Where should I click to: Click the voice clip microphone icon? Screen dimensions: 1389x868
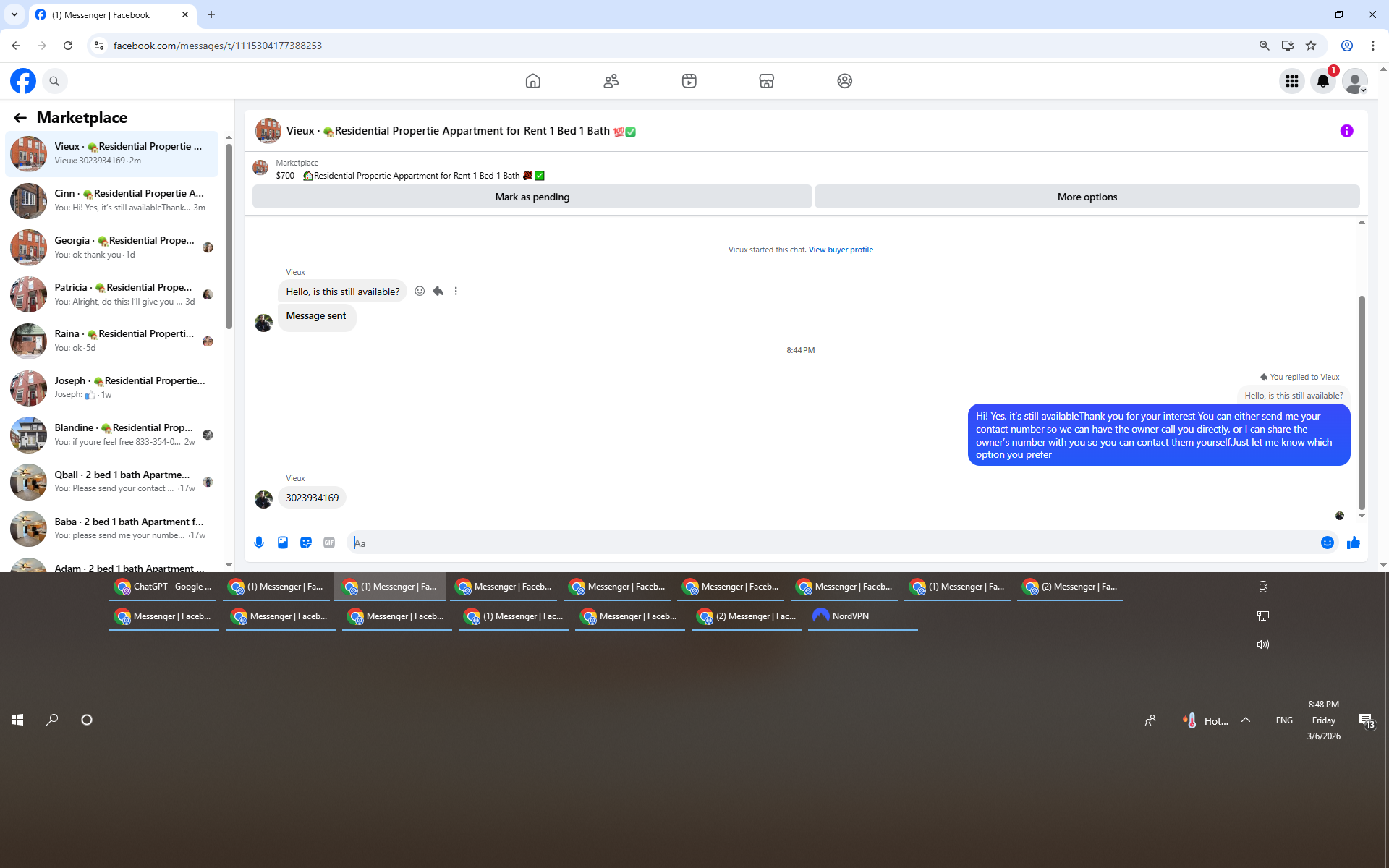(259, 542)
